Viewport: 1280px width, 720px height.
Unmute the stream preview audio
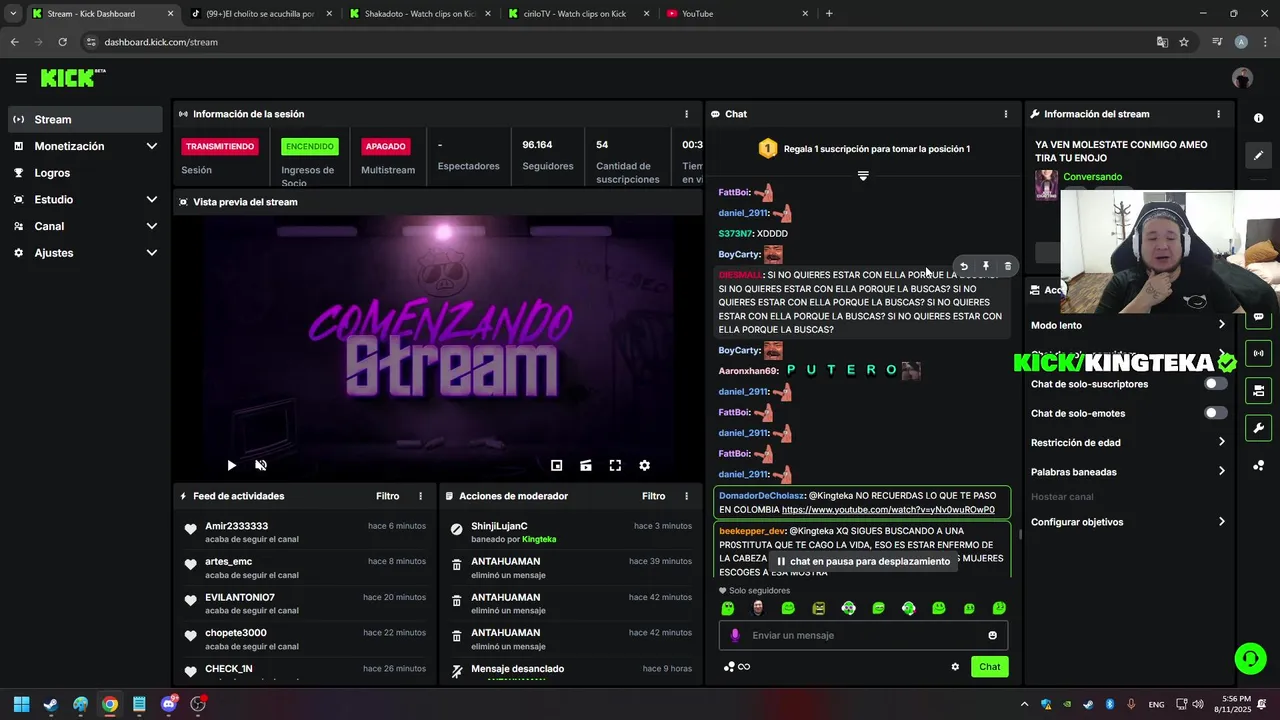tap(261, 465)
